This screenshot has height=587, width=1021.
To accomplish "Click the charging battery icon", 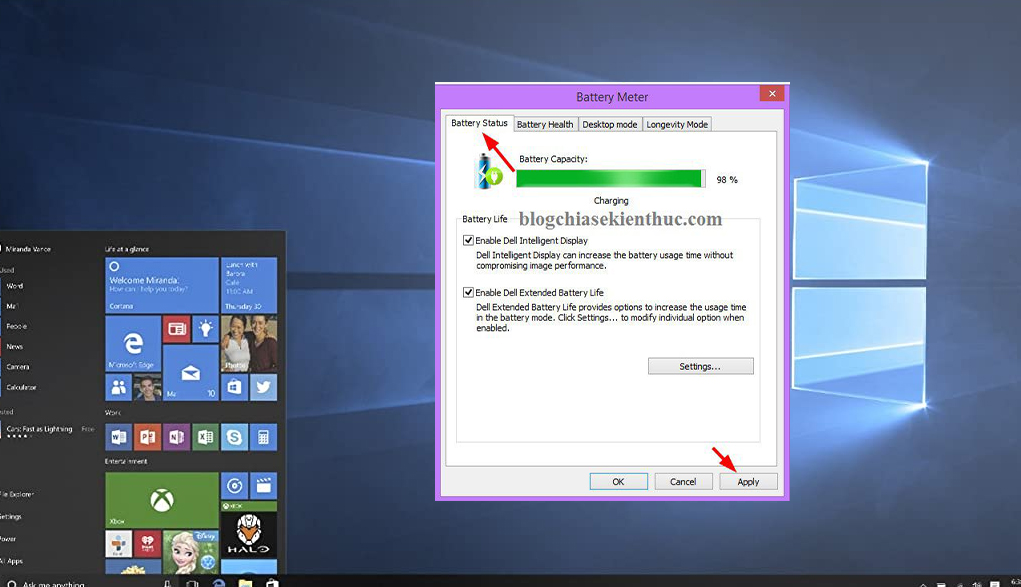I will point(489,172).
